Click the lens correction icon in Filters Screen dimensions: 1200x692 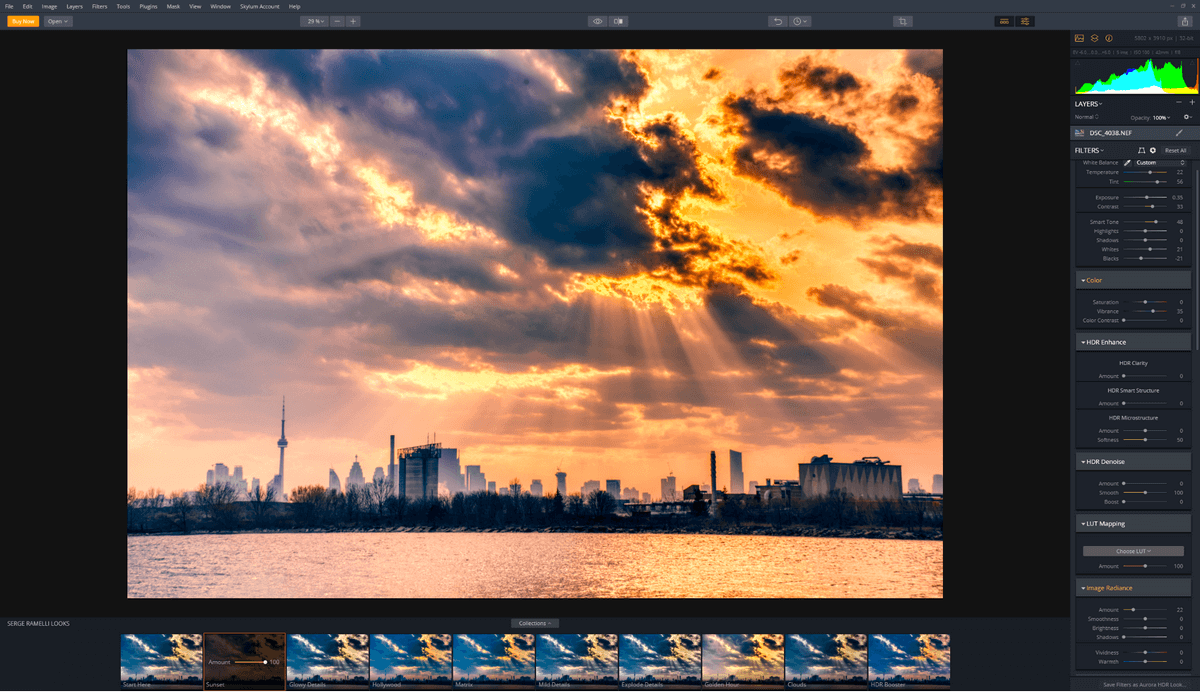point(1142,150)
